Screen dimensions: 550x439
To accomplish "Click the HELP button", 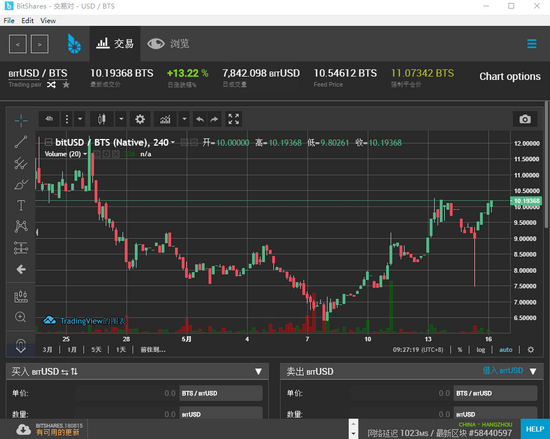I will click(x=535, y=429).
